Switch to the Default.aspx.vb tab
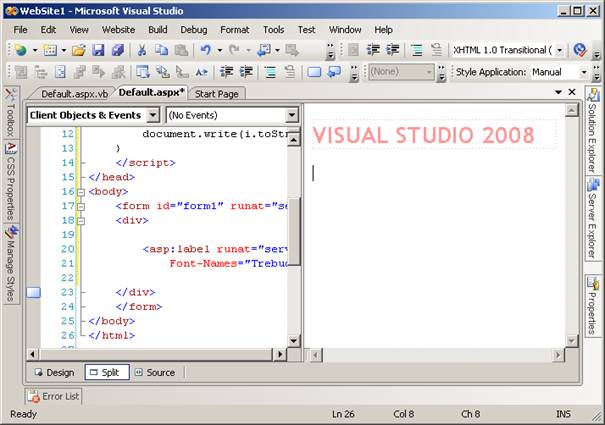Viewport: 605px width, 425px height. coord(72,93)
